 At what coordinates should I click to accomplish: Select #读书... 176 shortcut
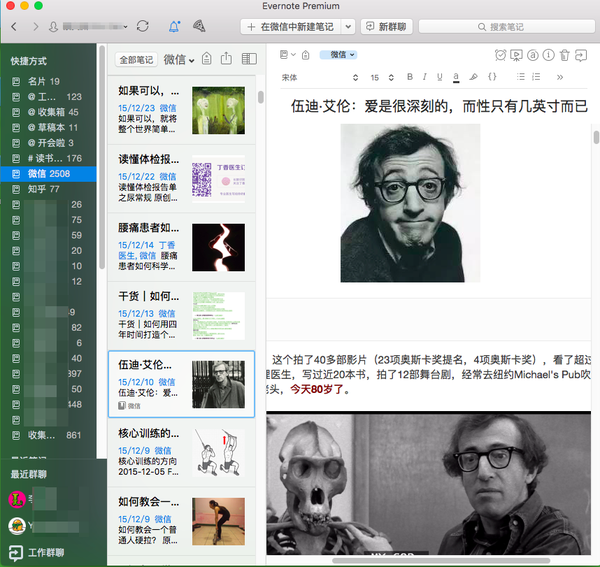tap(49, 158)
